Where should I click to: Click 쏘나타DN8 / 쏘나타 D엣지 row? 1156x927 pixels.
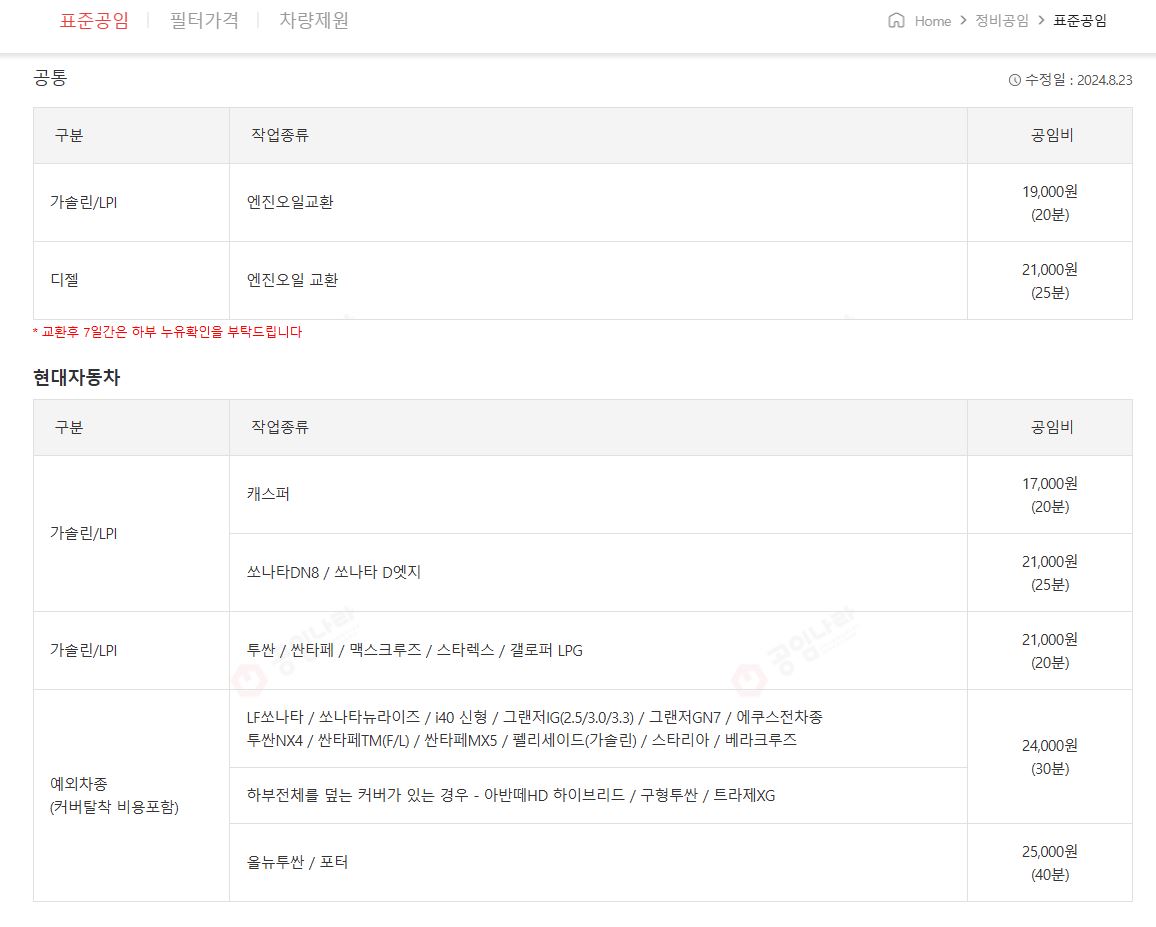[598, 572]
